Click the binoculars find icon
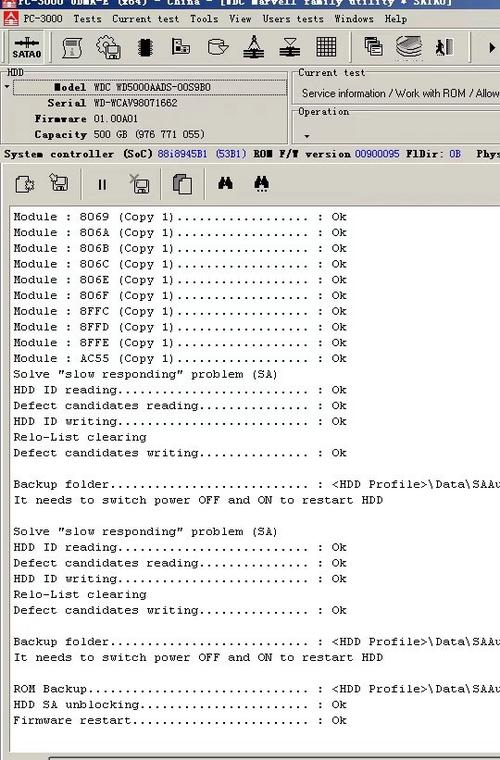Viewport: 500px width, 760px height. 225,183
